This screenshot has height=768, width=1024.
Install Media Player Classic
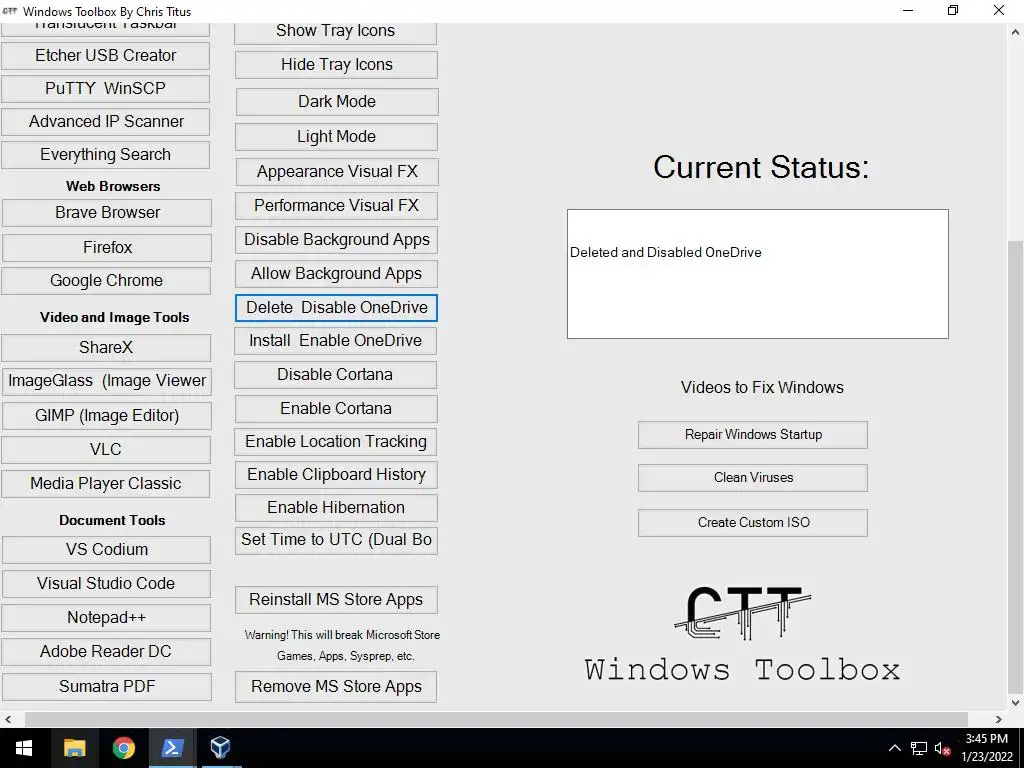pos(106,483)
